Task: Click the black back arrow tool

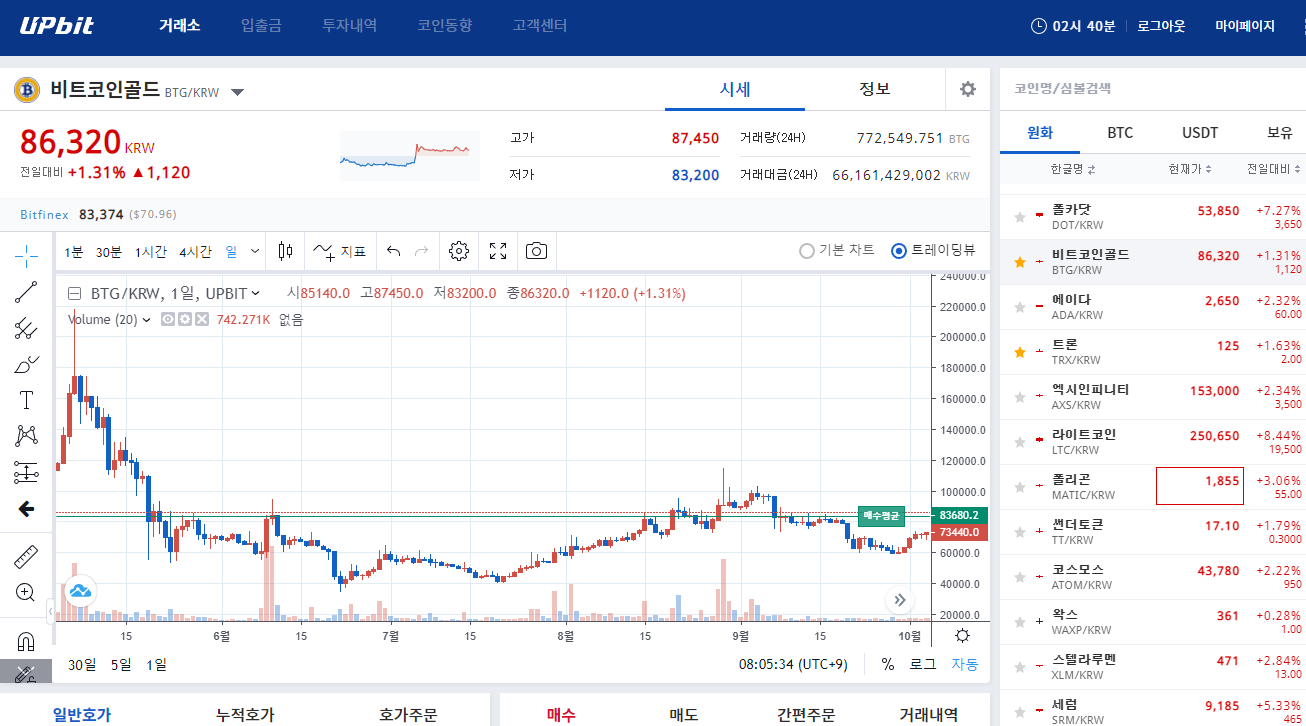Action: pos(26,509)
